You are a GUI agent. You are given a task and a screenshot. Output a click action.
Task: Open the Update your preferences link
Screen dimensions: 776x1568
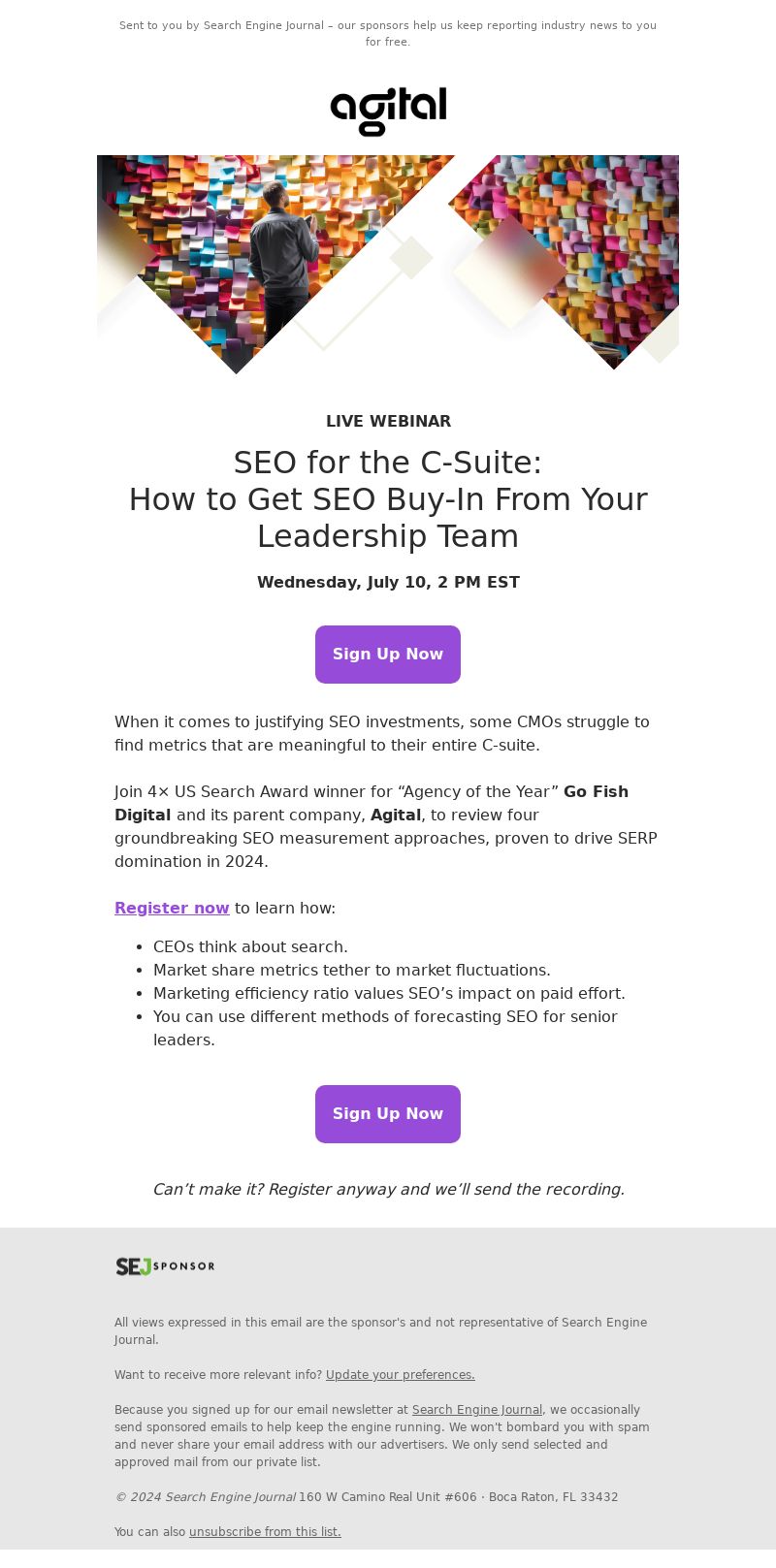[x=401, y=1375]
